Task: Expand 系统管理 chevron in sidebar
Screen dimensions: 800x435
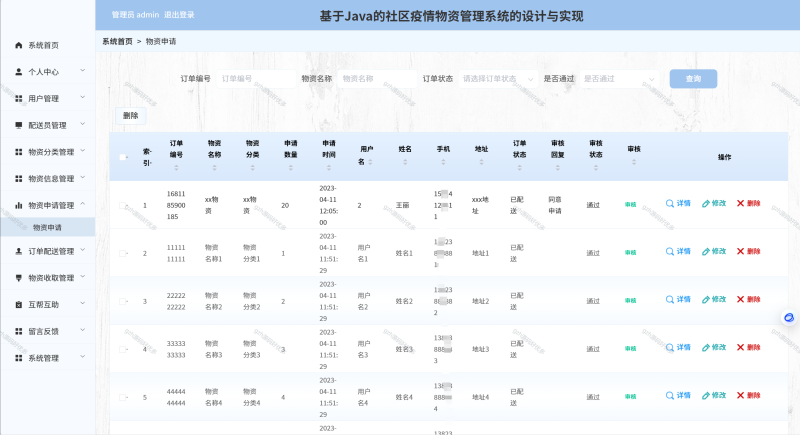Action: click(83, 357)
